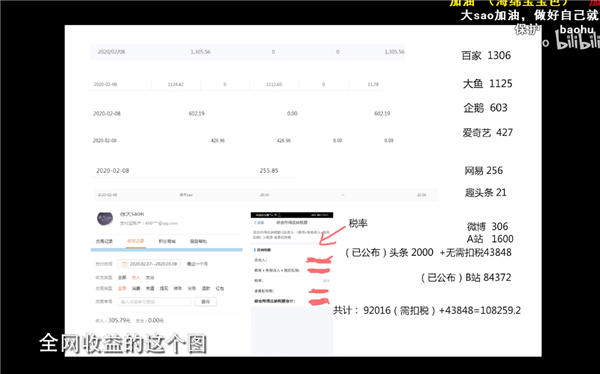Switch to the orange-underlined 收支记录 tab

click(136, 241)
